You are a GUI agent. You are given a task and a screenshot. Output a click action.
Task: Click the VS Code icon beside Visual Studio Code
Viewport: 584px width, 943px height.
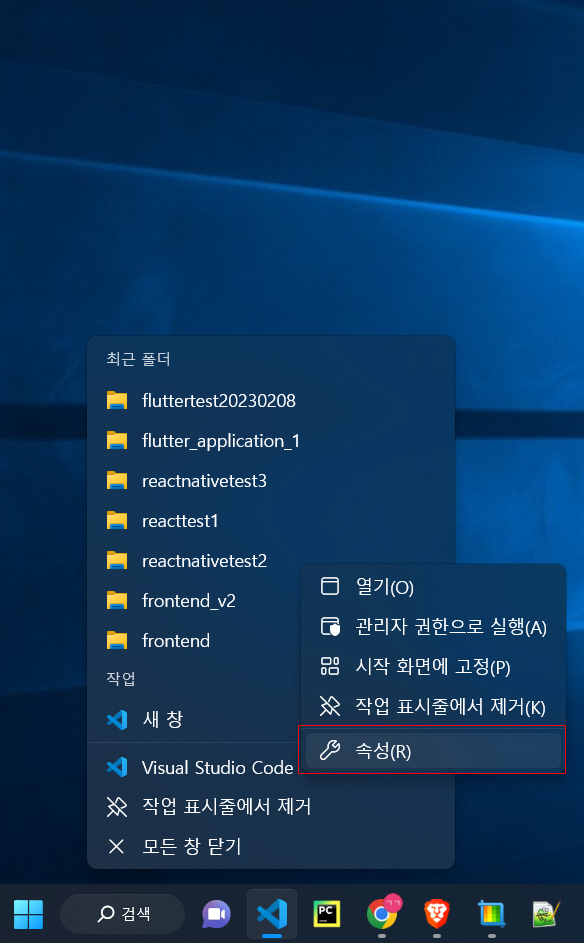pos(117,767)
